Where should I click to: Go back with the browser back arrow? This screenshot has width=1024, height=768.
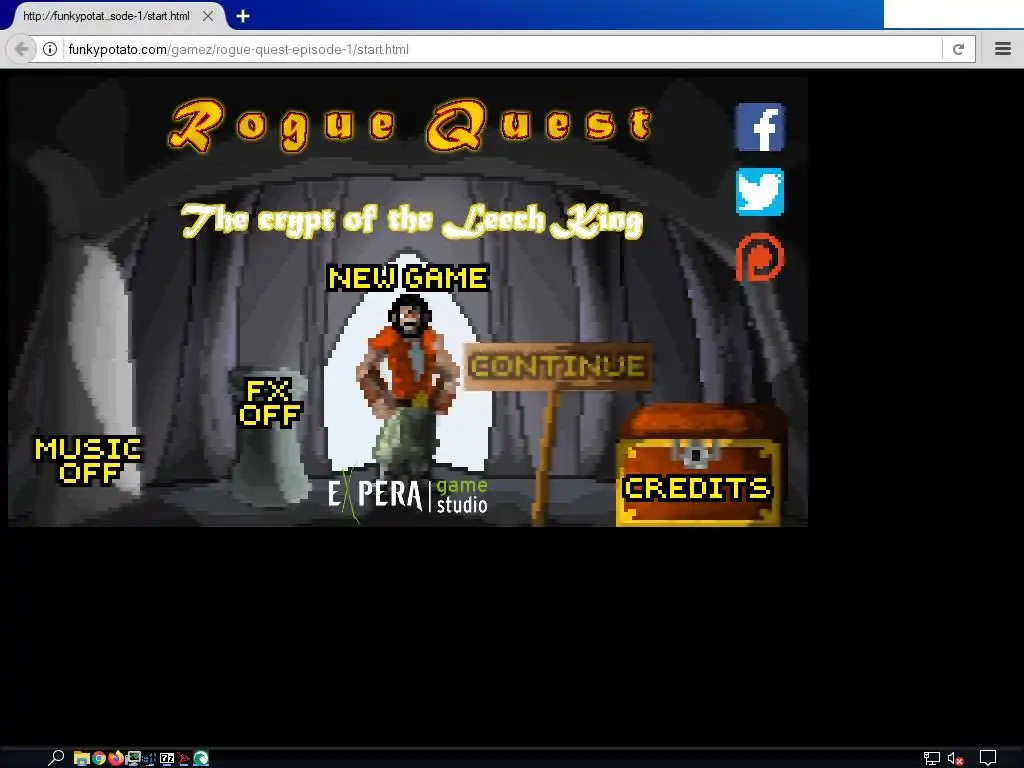[21, 49]
